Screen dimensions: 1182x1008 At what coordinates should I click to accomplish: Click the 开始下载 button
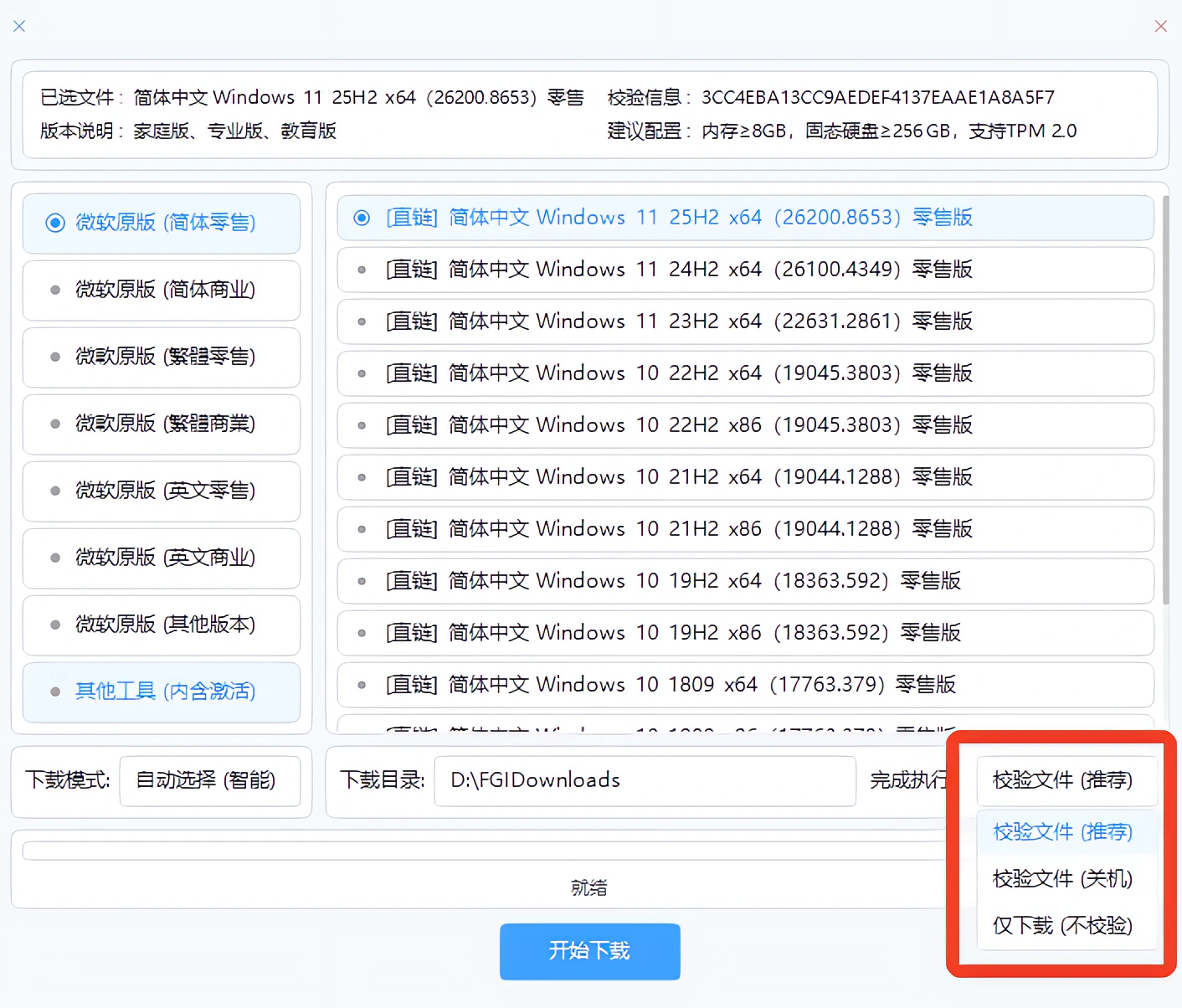590,952
